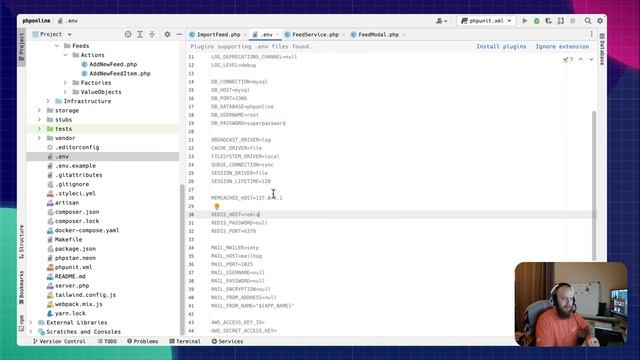This screenshot has height=360, width=640.
Task: Expand the ValueObjects folder
Action: (x=65, y=92)
